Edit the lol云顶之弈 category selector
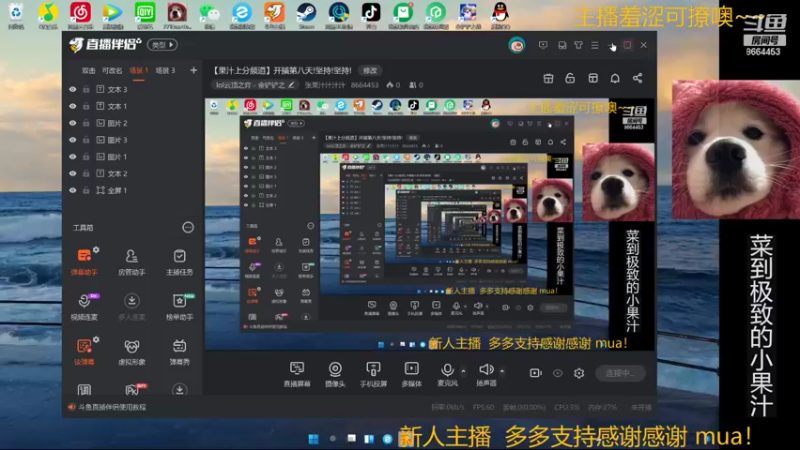The image size is (800, 450). [x=254, y=85]
